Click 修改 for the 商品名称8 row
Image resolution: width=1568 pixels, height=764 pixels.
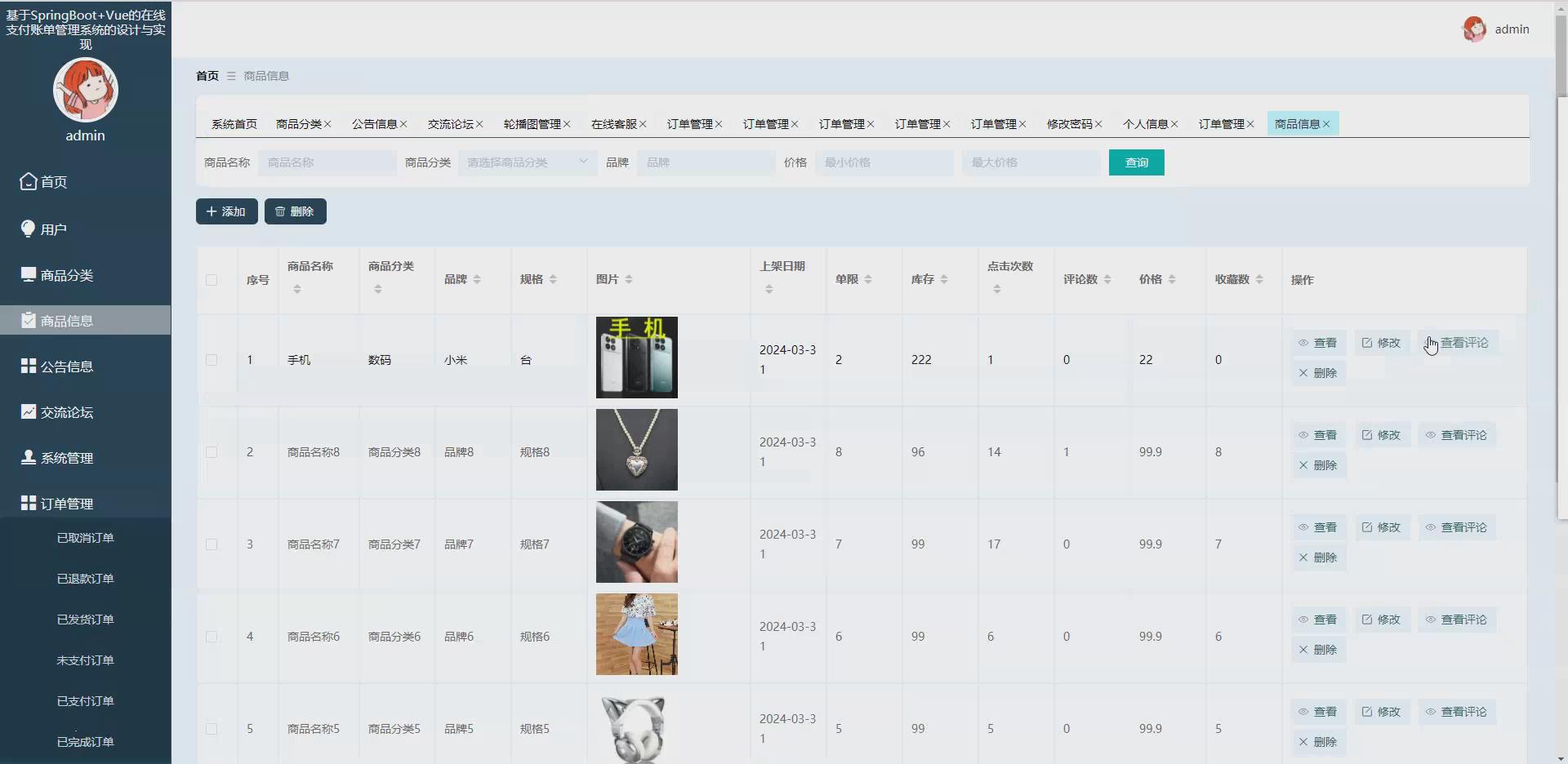pyautogui.click(x=1382, y=435)
